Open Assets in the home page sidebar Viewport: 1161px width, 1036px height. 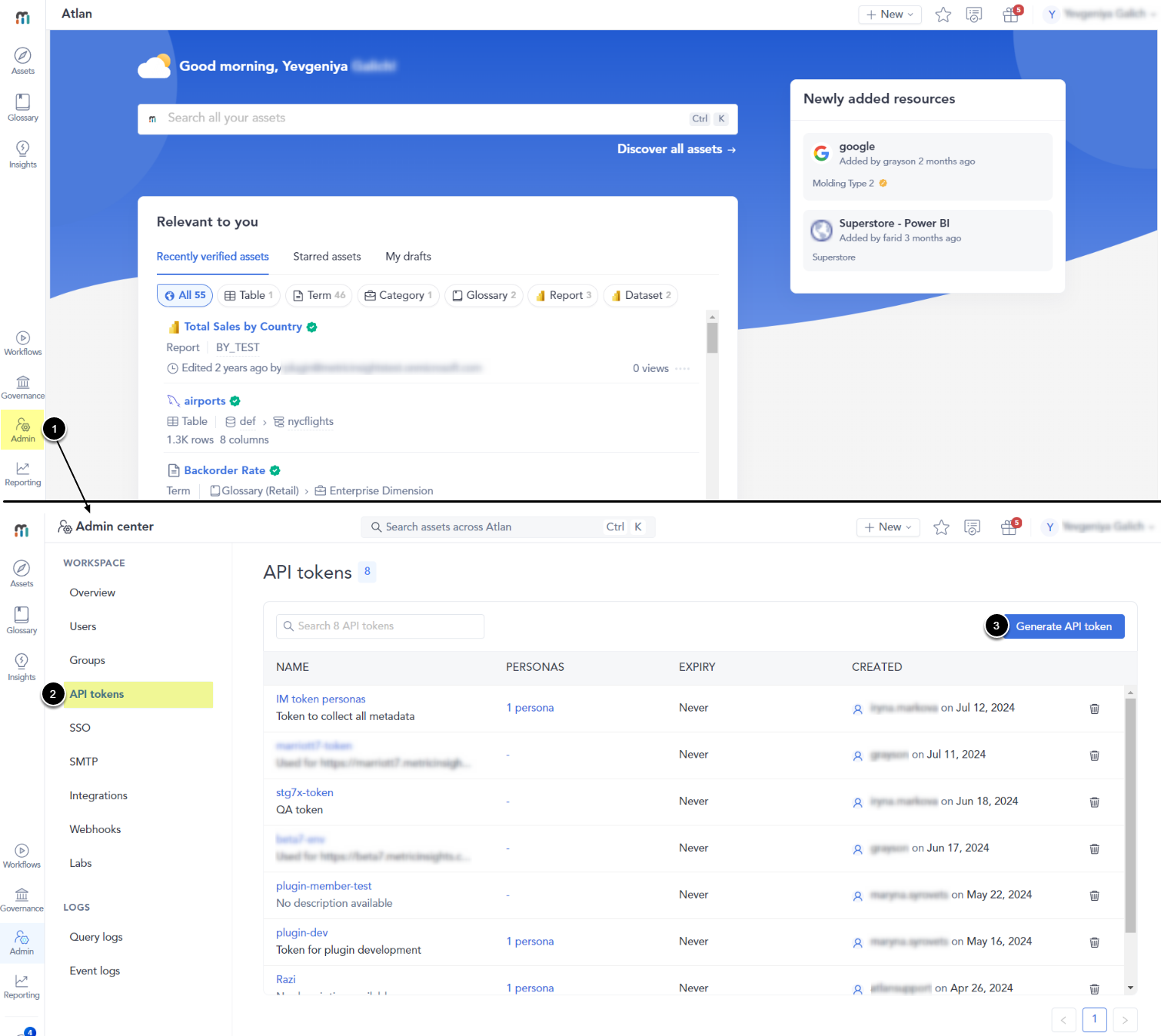coord(23,61)
